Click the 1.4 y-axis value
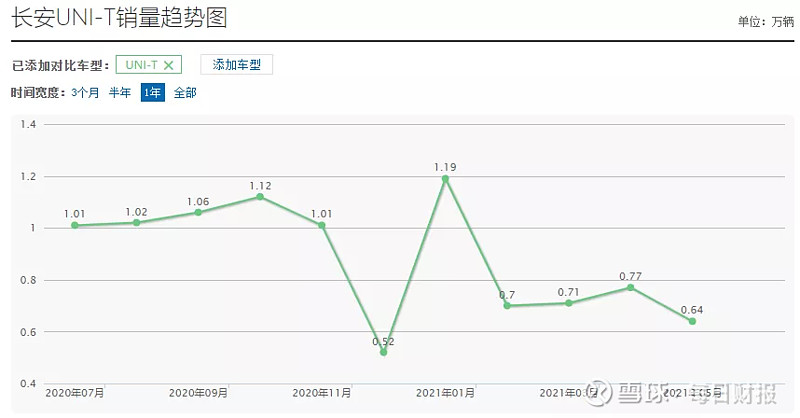 click(28, 124)
